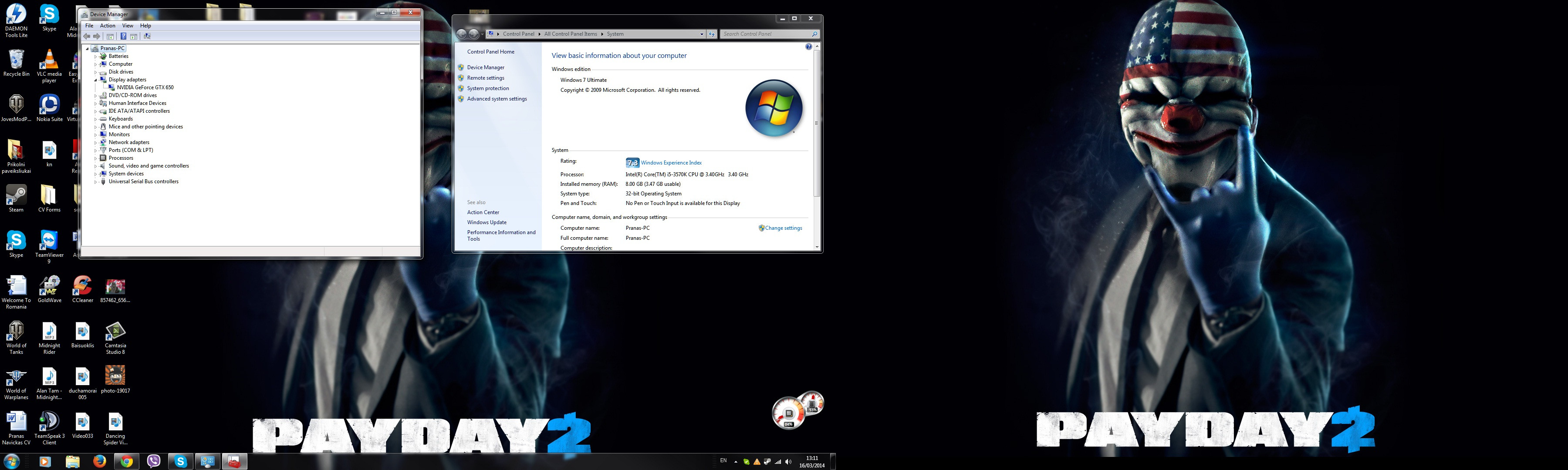This screenshot has height=470, width=1568.
Task: Select NVIDIA GeForce GTX 650 device
Action: [x=145, y=87]
